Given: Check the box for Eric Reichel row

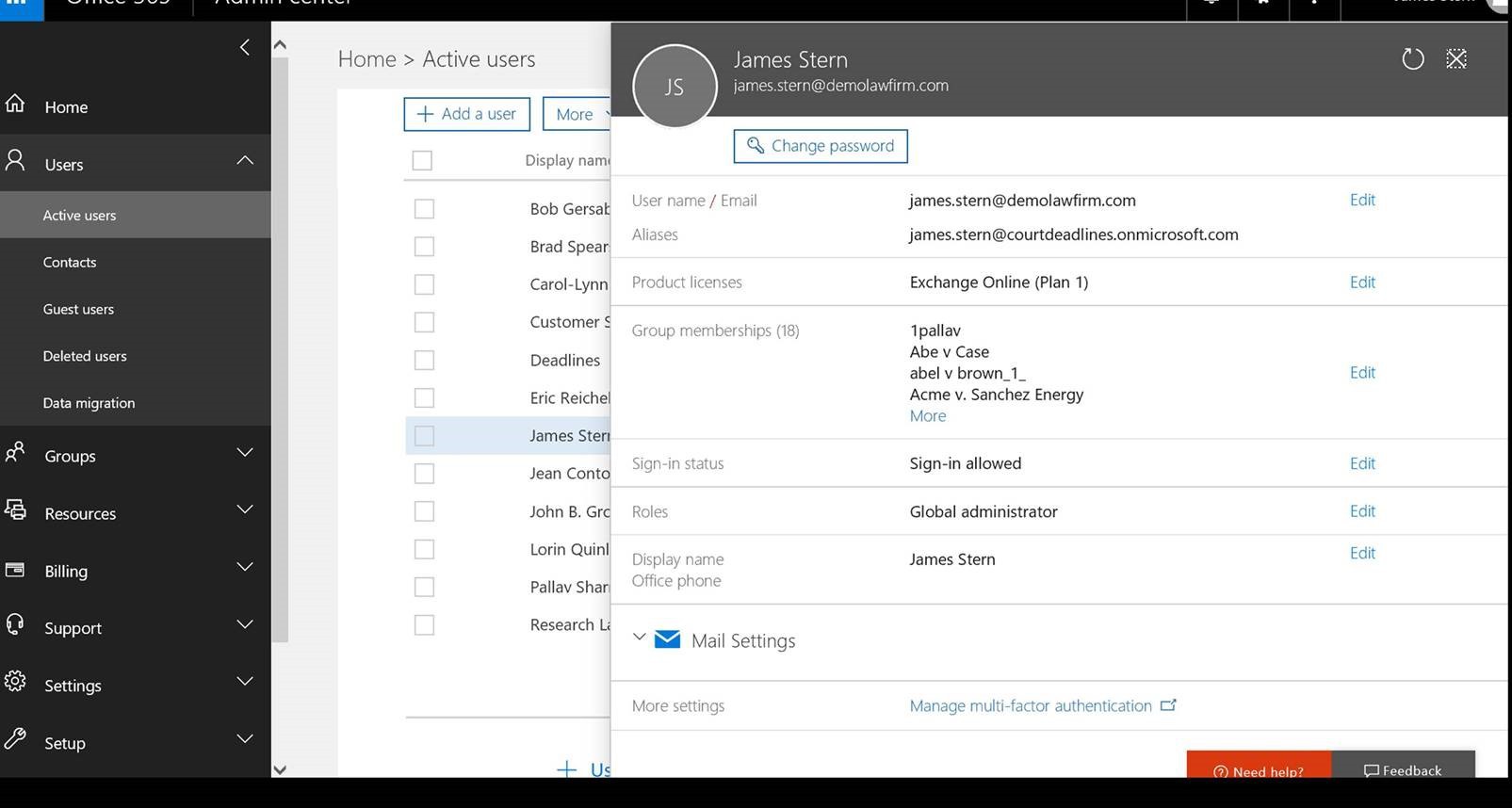Looking at the screenshot, I should coord(424,397).
